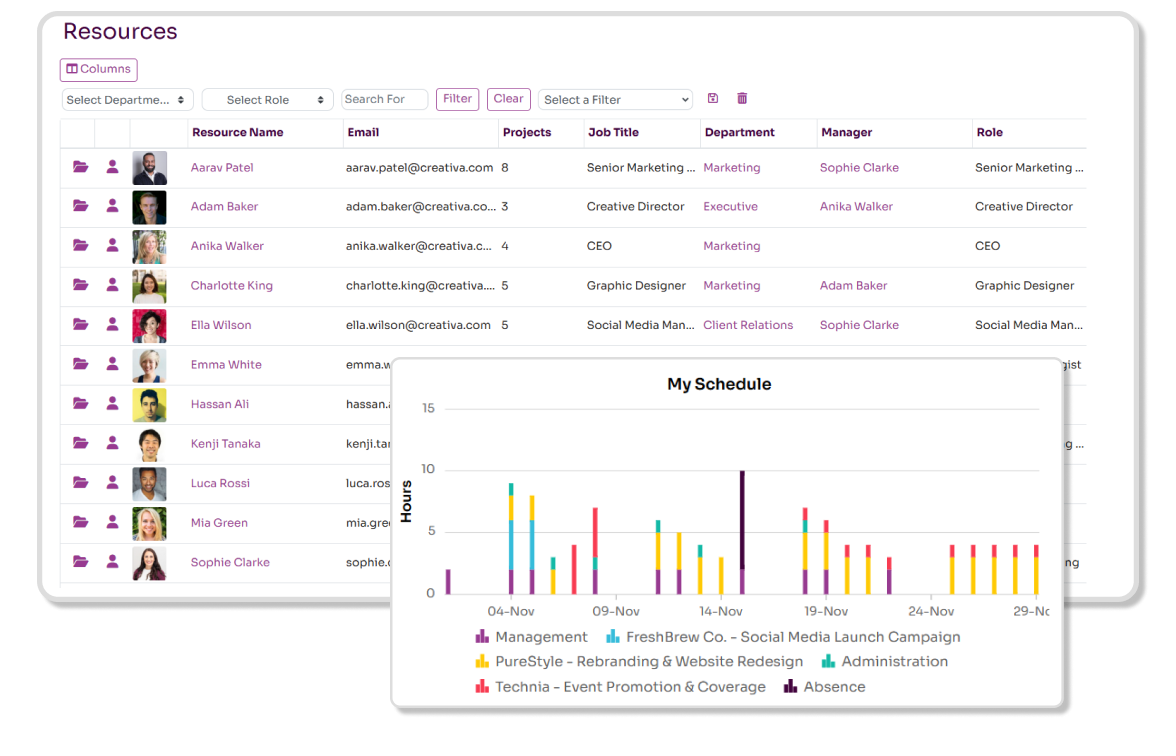1176x756 pixels.
Task: Delete the selected filter with the trash icon
Action: (x=741, y=98)
